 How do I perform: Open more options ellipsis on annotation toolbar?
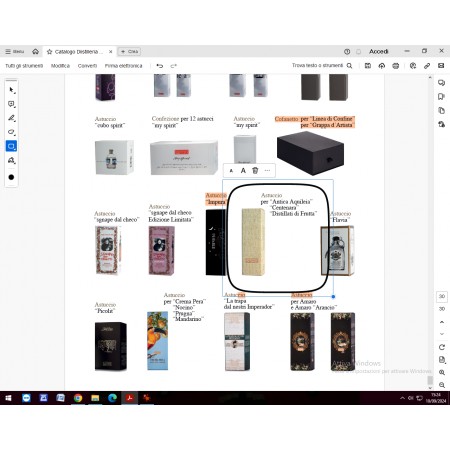(267, 171)
